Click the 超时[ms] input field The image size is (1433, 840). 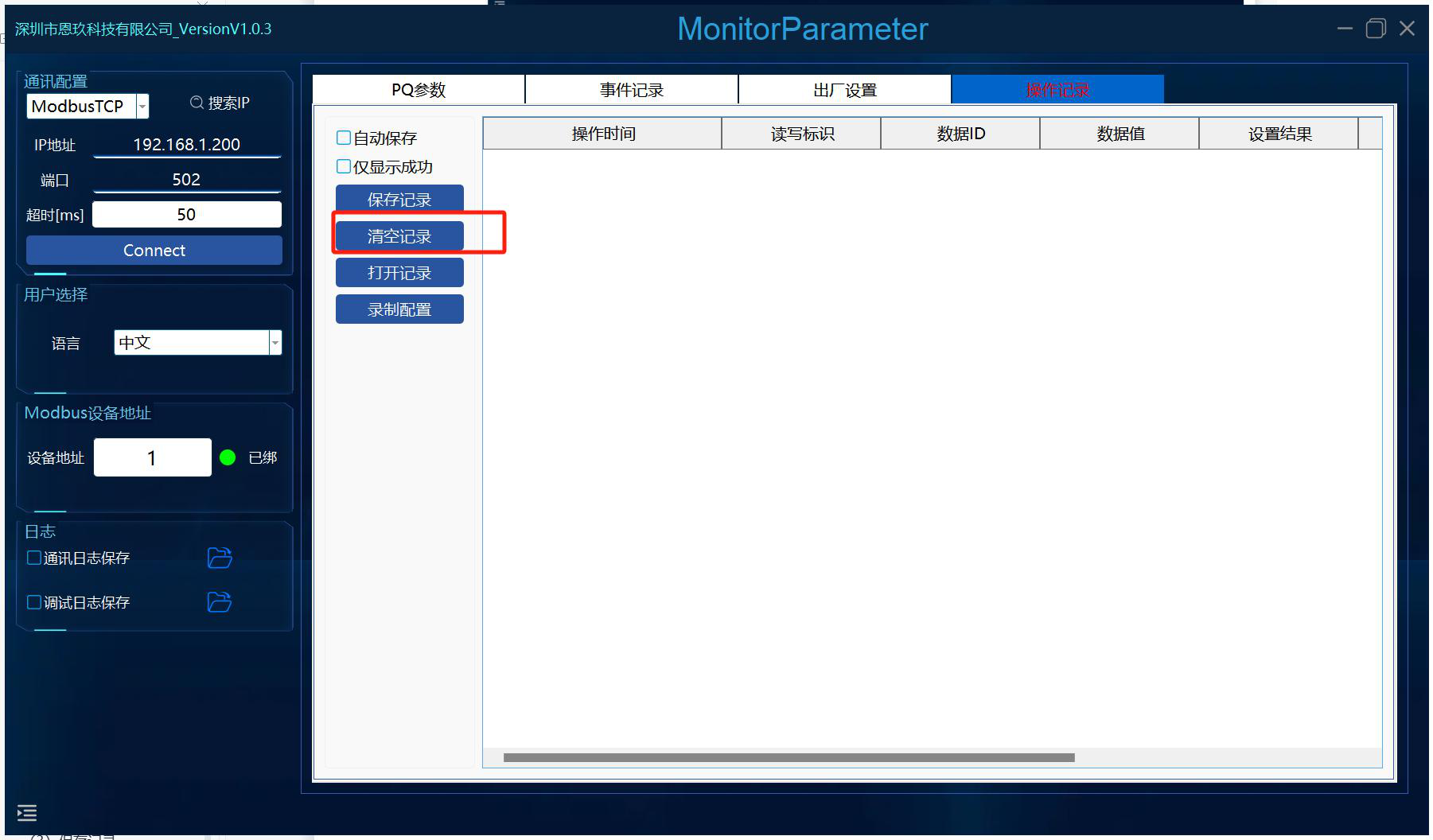click(x=187, y=214)
